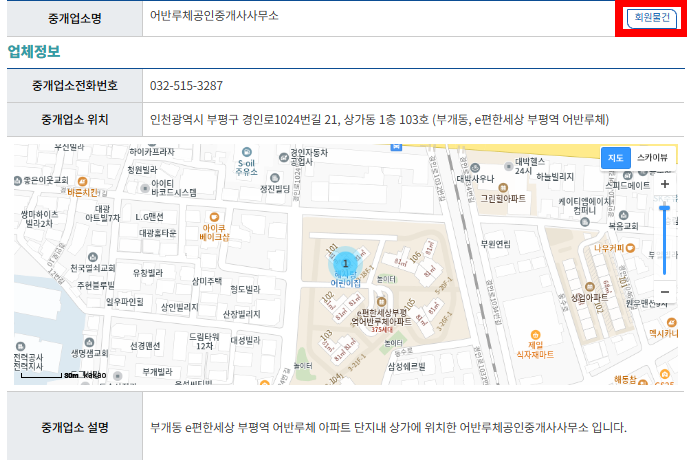The width and height of the screenshot is (687, 460).
Task: Click the 하늘빌리지 map label
Action: [555, 177]
